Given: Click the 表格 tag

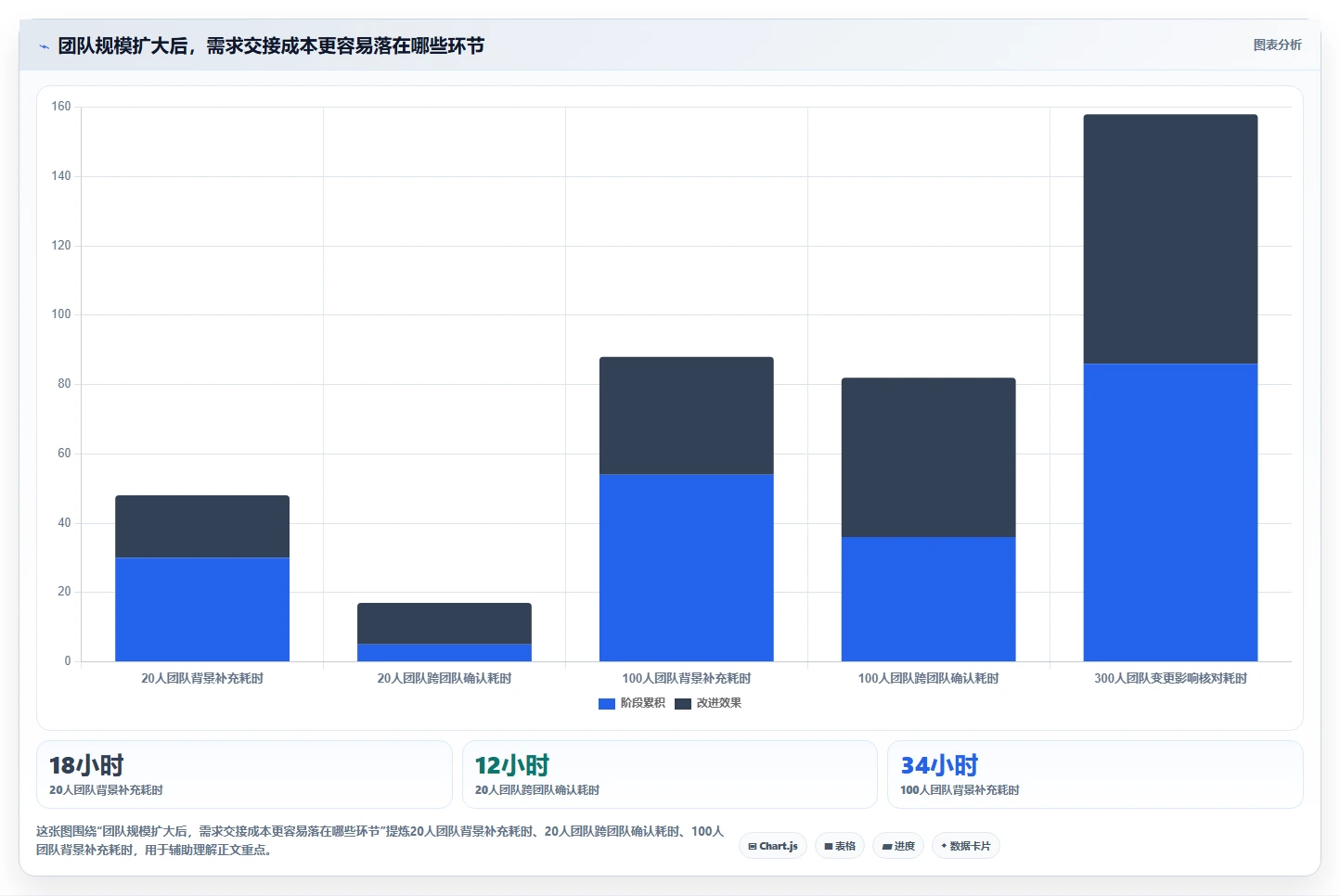Looking at the screenshot, I should click(840, 846).
